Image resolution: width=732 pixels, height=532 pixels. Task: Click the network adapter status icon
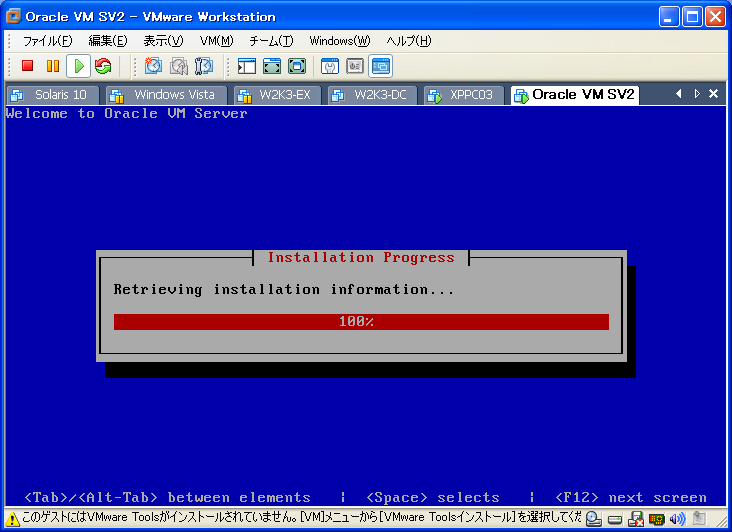pyautogui.click(x=657, y=519)
